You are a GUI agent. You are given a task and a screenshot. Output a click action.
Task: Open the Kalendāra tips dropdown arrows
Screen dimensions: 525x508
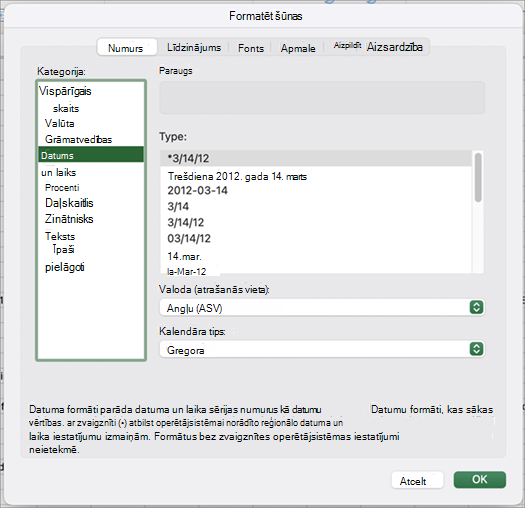(476, 349)
